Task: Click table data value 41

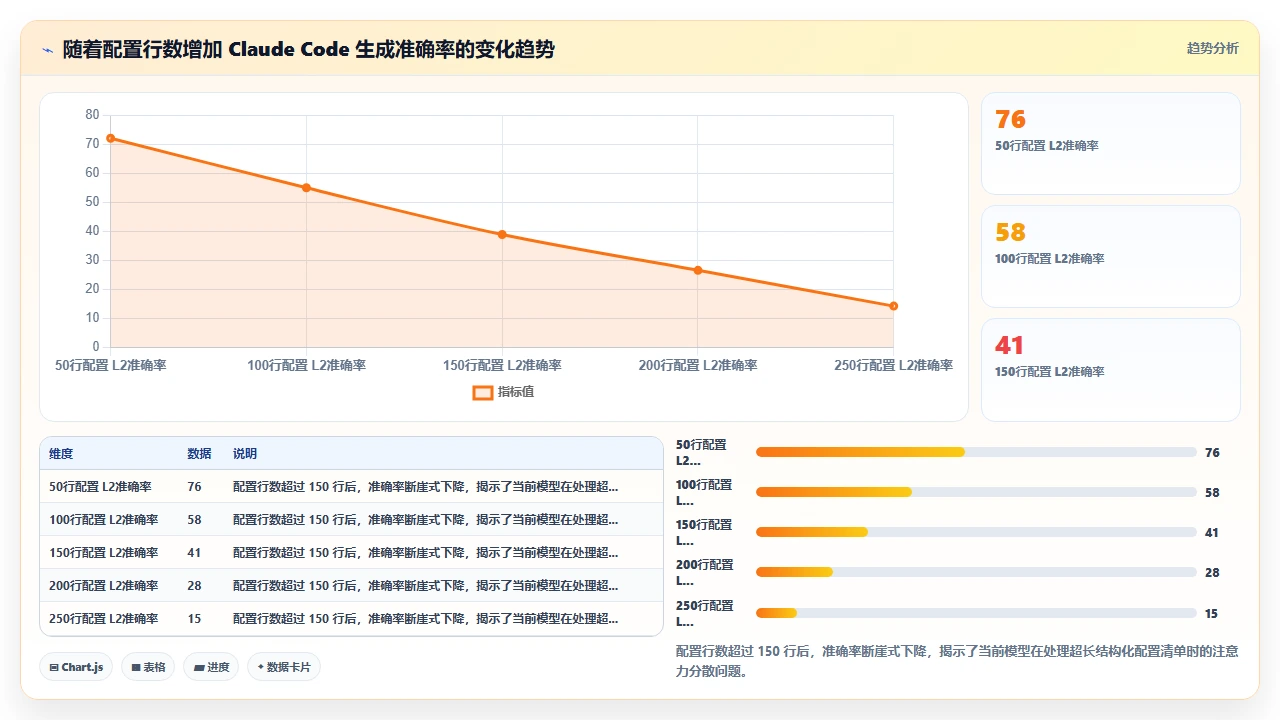Action: pos(194,553)
